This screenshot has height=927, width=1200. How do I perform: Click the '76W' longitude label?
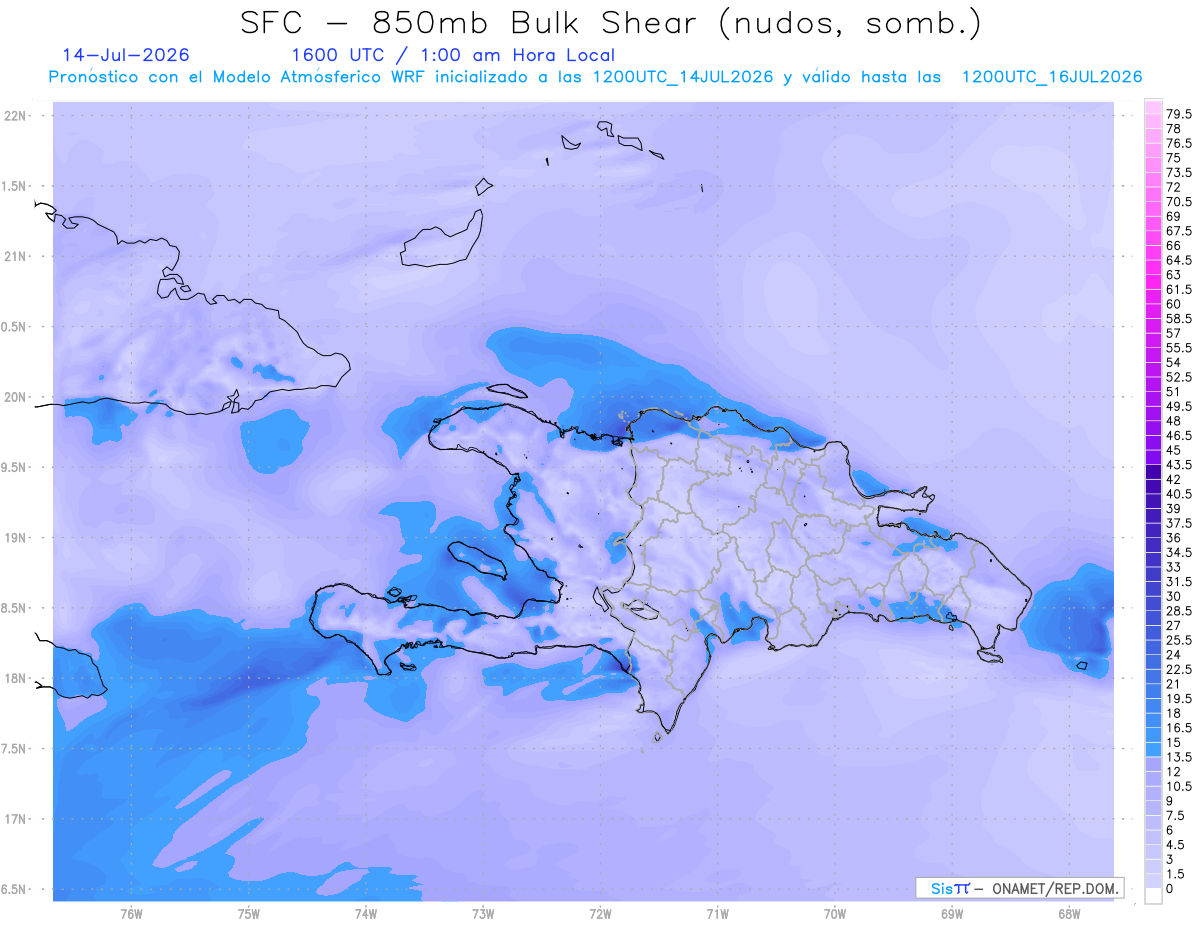pos(131,913)
